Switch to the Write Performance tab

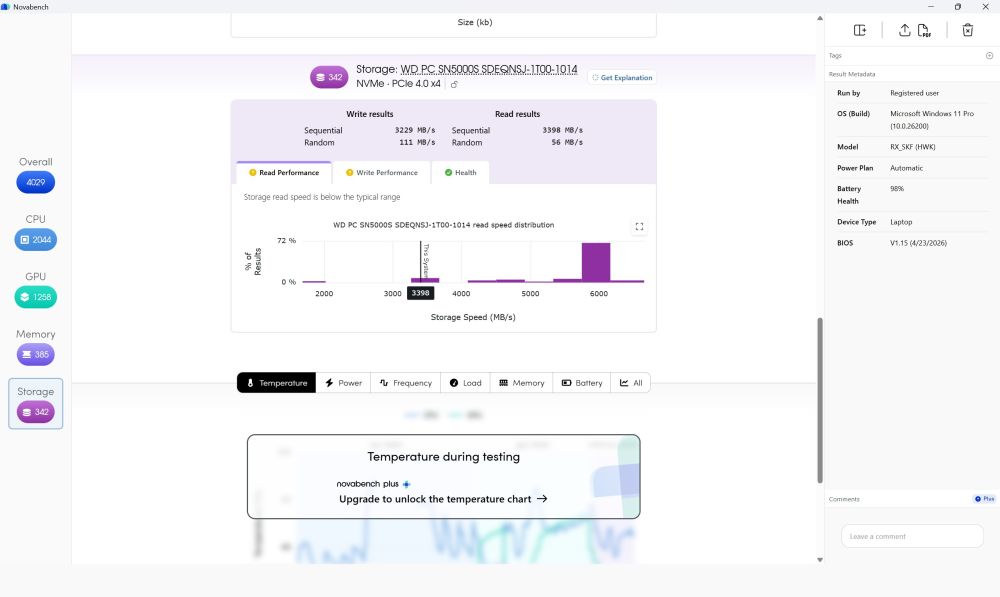coord(381,173)
